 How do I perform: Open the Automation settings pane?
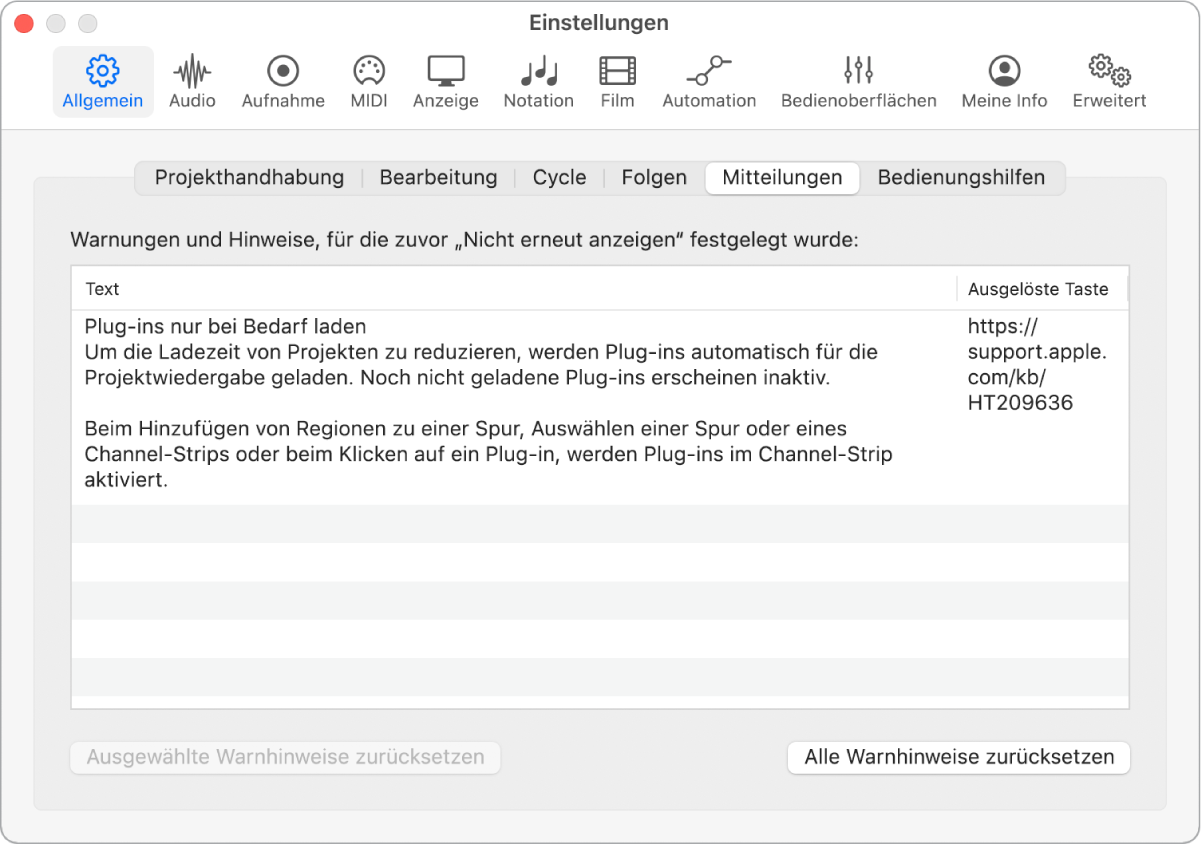click(709, 82)
